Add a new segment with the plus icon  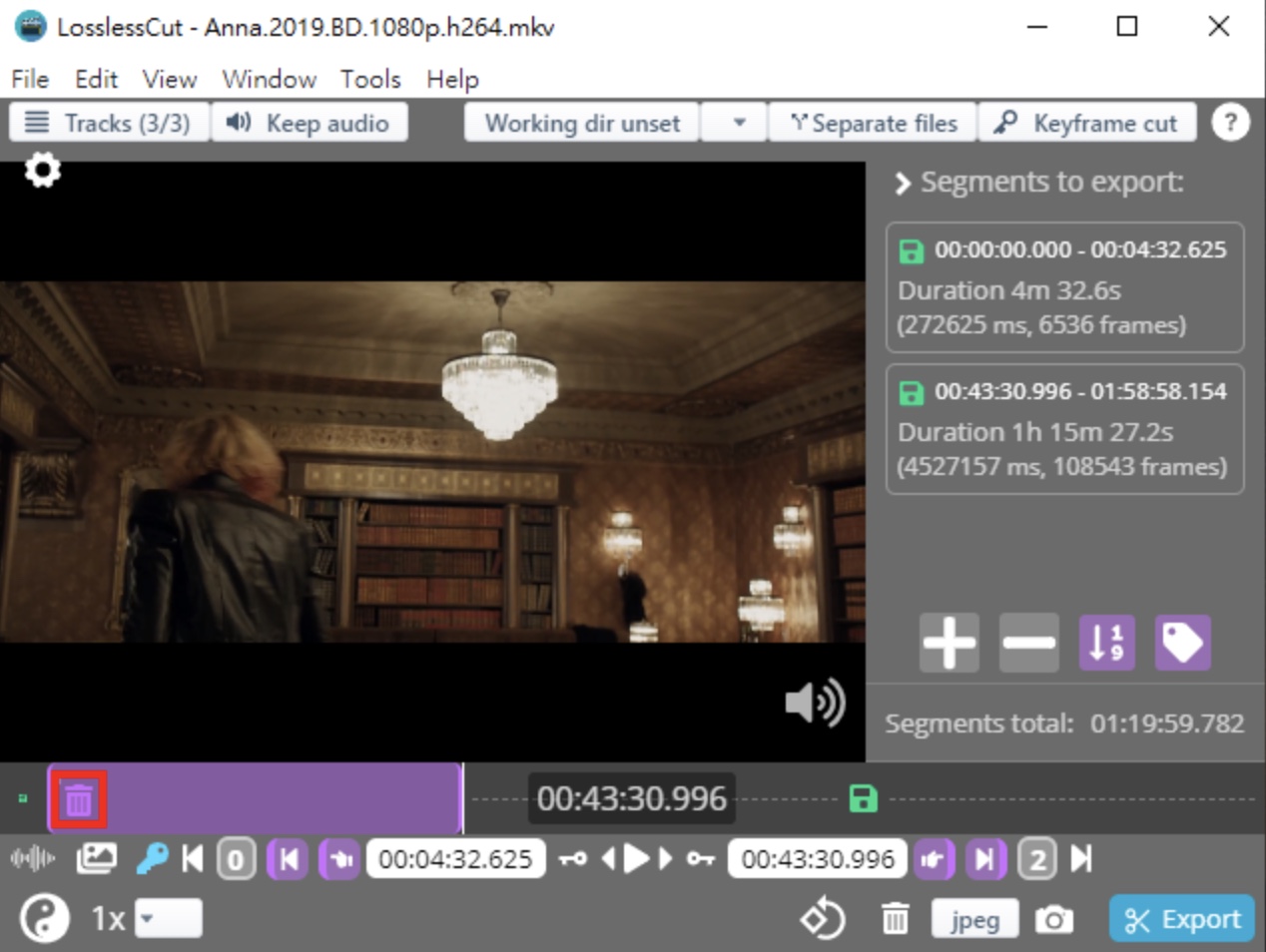click(x=949, y=643)
